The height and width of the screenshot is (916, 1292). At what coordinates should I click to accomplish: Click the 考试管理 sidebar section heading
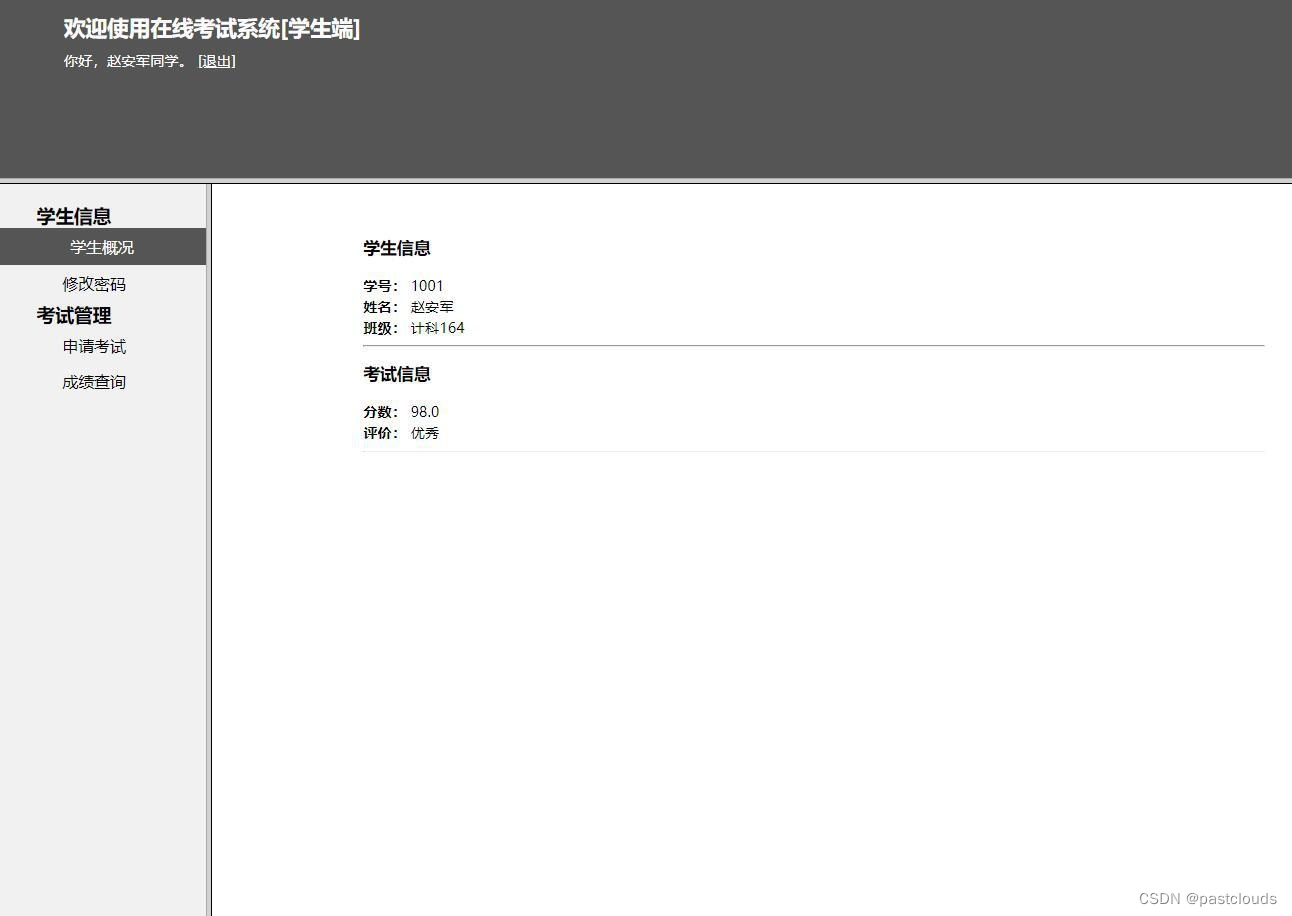click(x=74, y=315)
